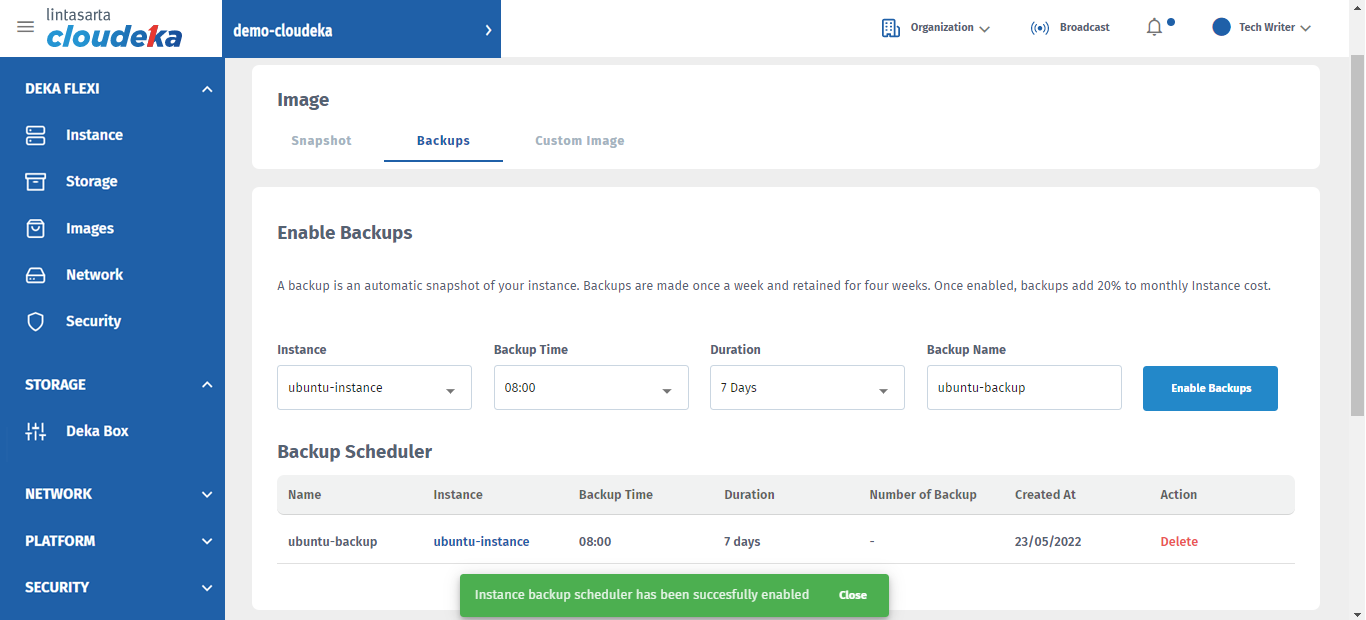1366x620 pixels.
Task: Click the Security shield icon
Action: click(36, 322)
